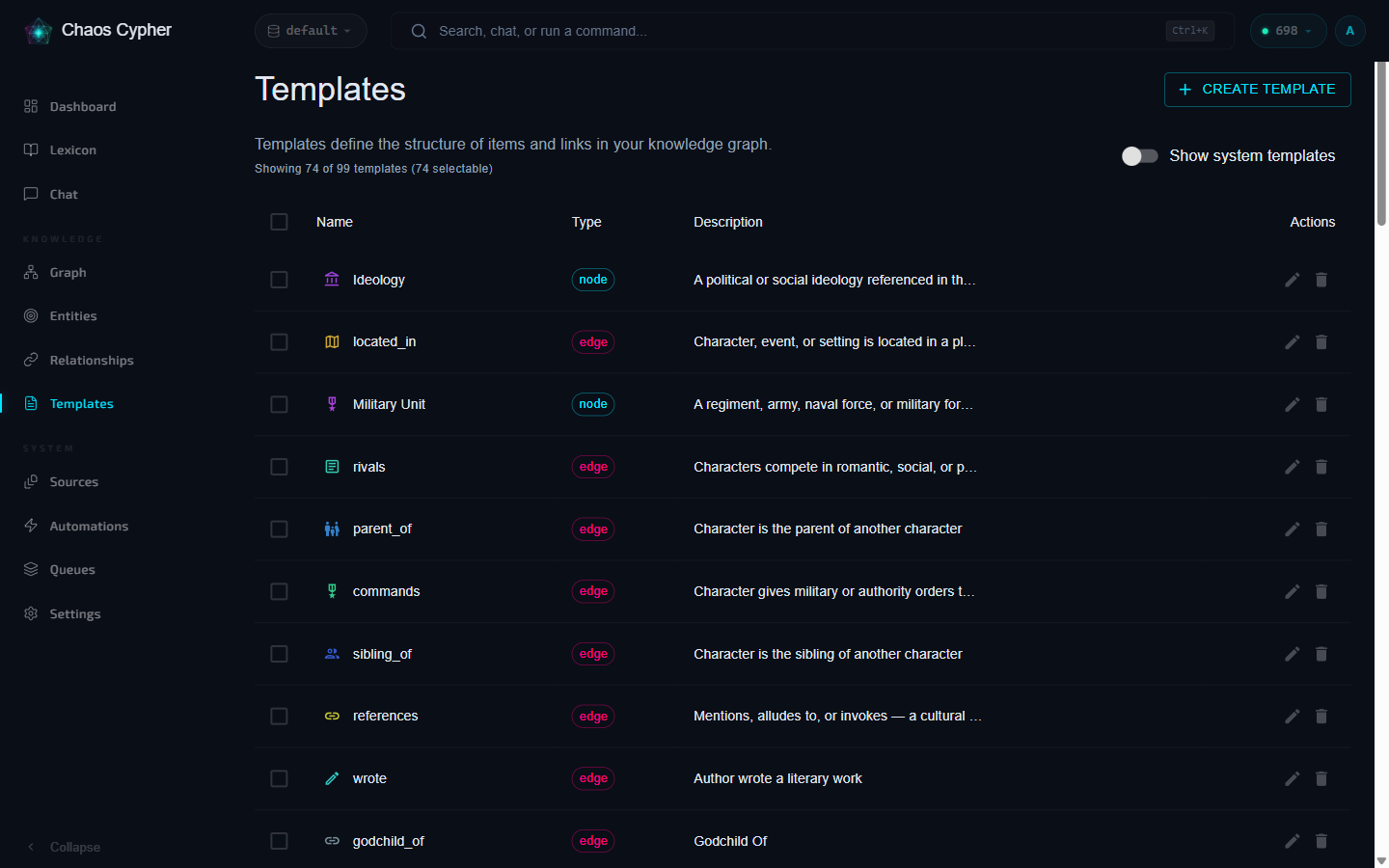The height and width of the screenshot is (868, 1389).
Task: Edit the references template
Action: click(x=1293, y=717)
